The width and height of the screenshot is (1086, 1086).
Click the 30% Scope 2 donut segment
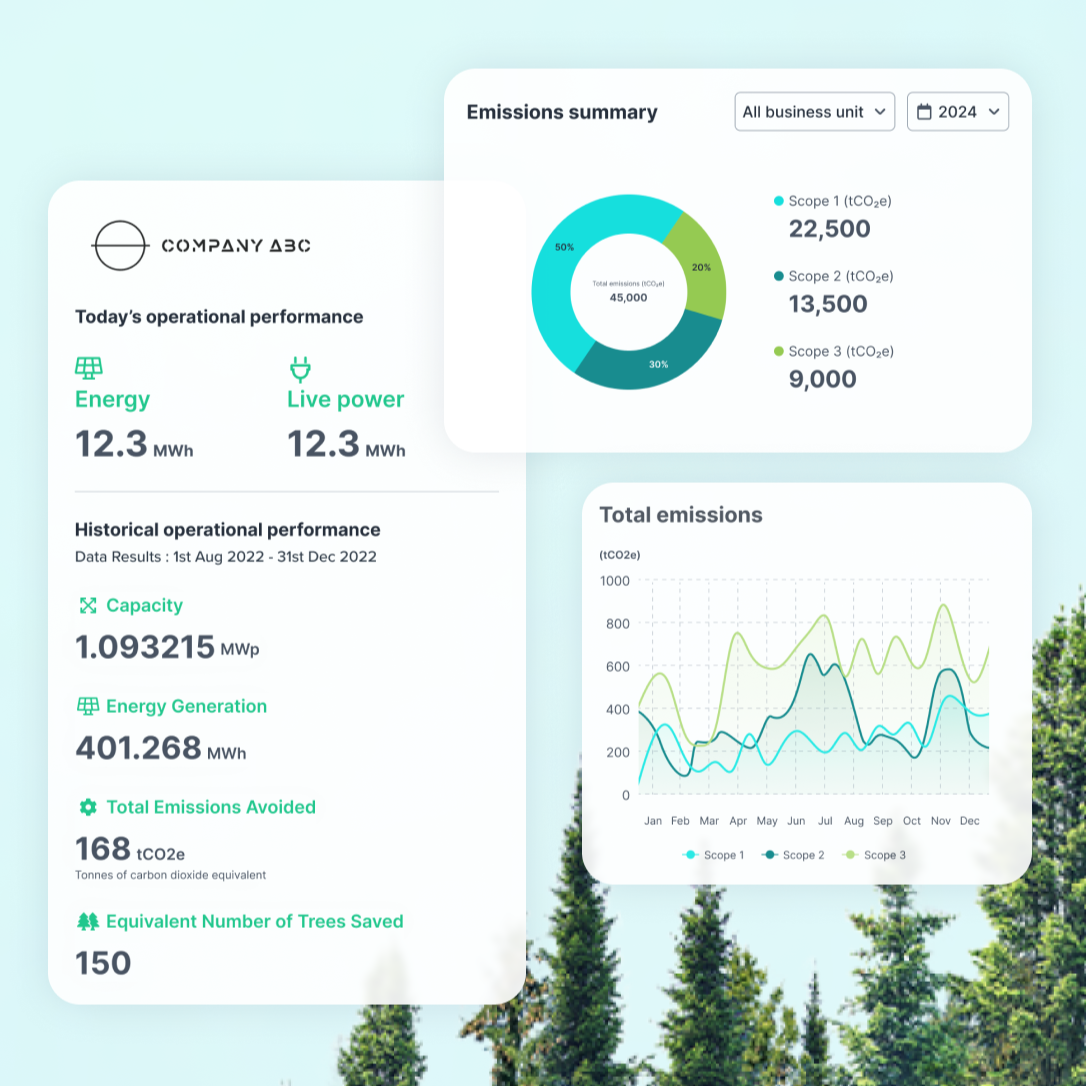(658, 364)
